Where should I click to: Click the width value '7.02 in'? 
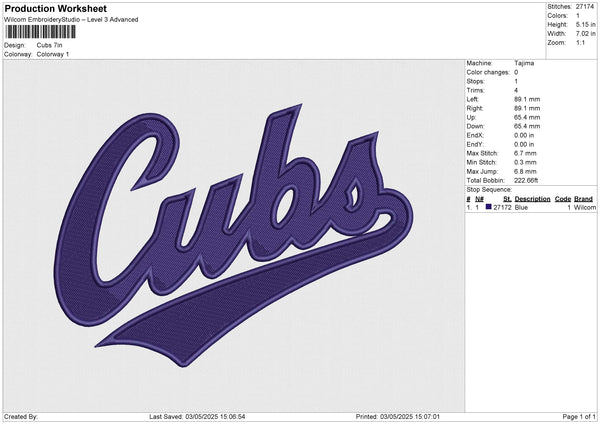(x=585, y=34)
